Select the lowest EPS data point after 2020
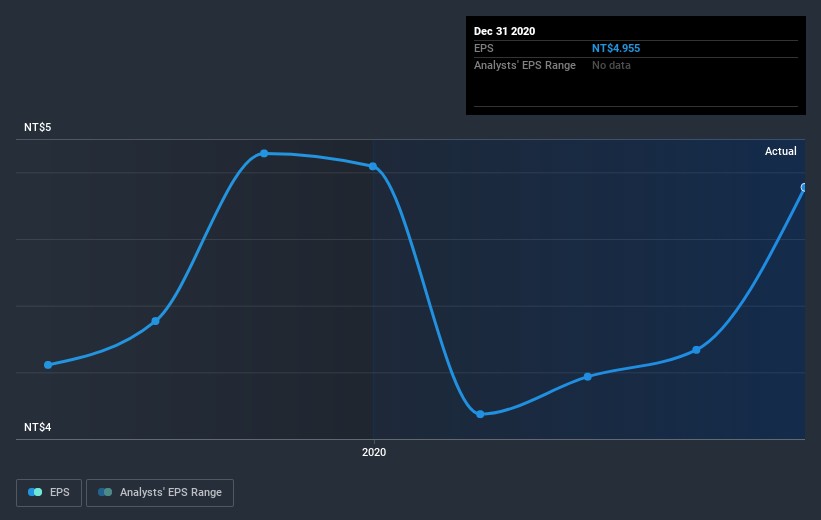Image resolution: width=821 pixels, height=520 pixels. tap(480, 414)
